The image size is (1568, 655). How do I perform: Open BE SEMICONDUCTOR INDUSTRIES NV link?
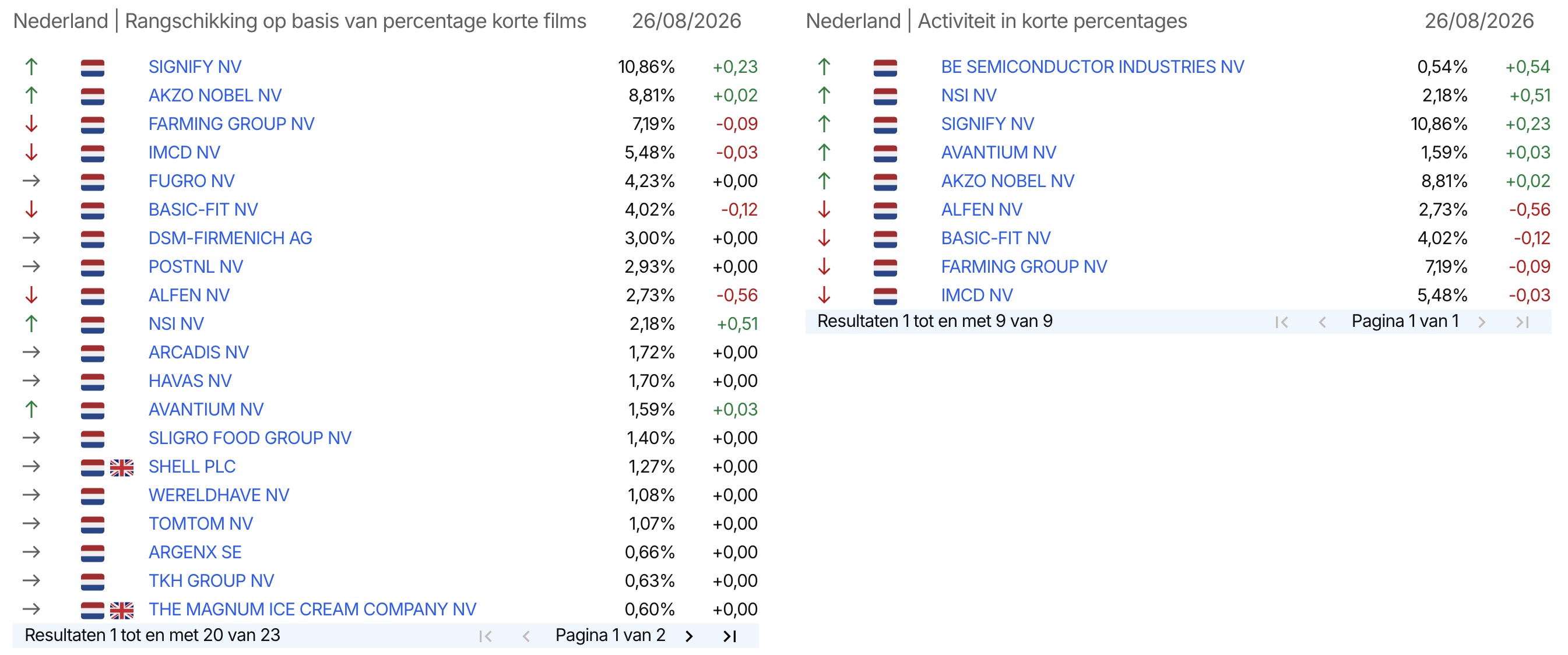pyautogui.click(x=1092, y=67)
